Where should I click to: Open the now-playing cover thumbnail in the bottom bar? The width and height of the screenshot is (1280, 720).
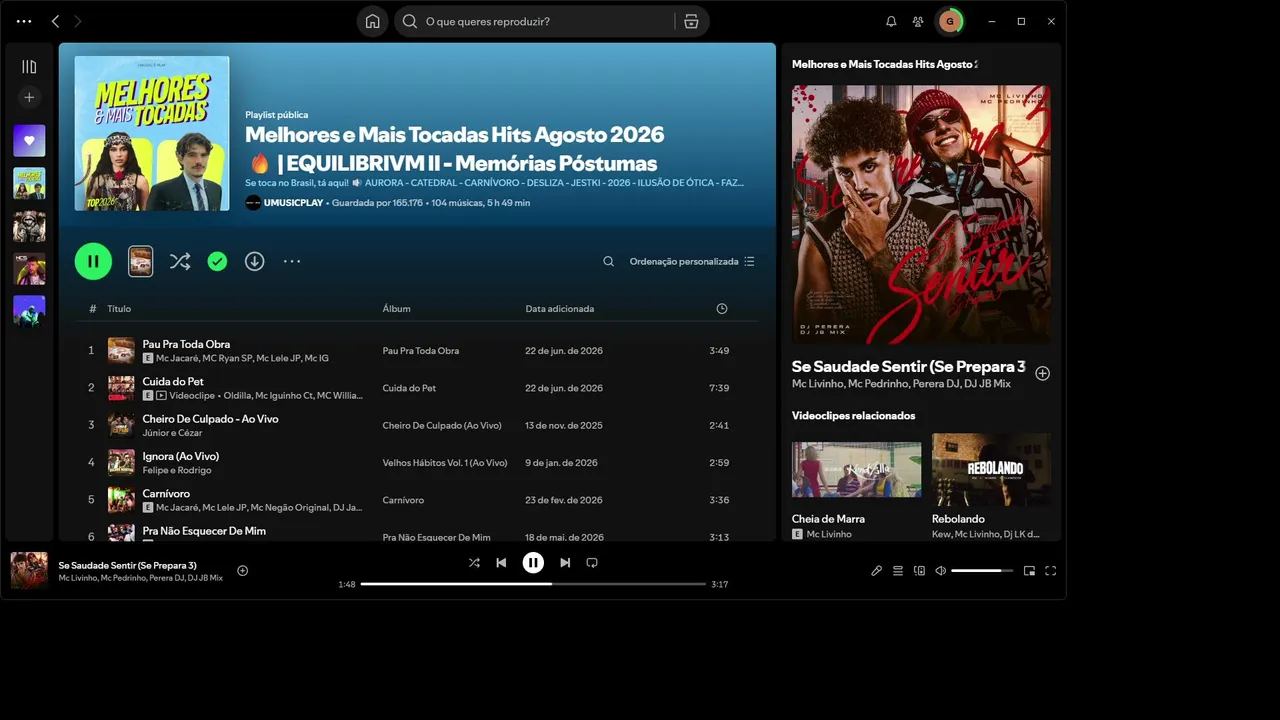29,571
